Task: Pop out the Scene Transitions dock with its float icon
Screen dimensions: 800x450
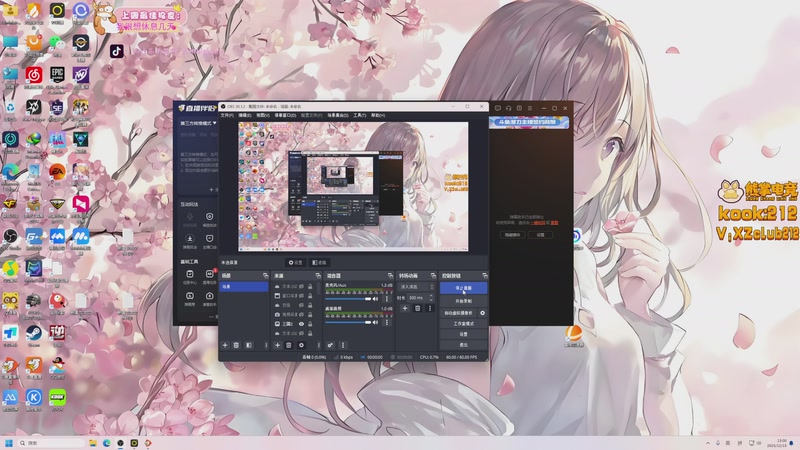Action: tap(433, 276)
